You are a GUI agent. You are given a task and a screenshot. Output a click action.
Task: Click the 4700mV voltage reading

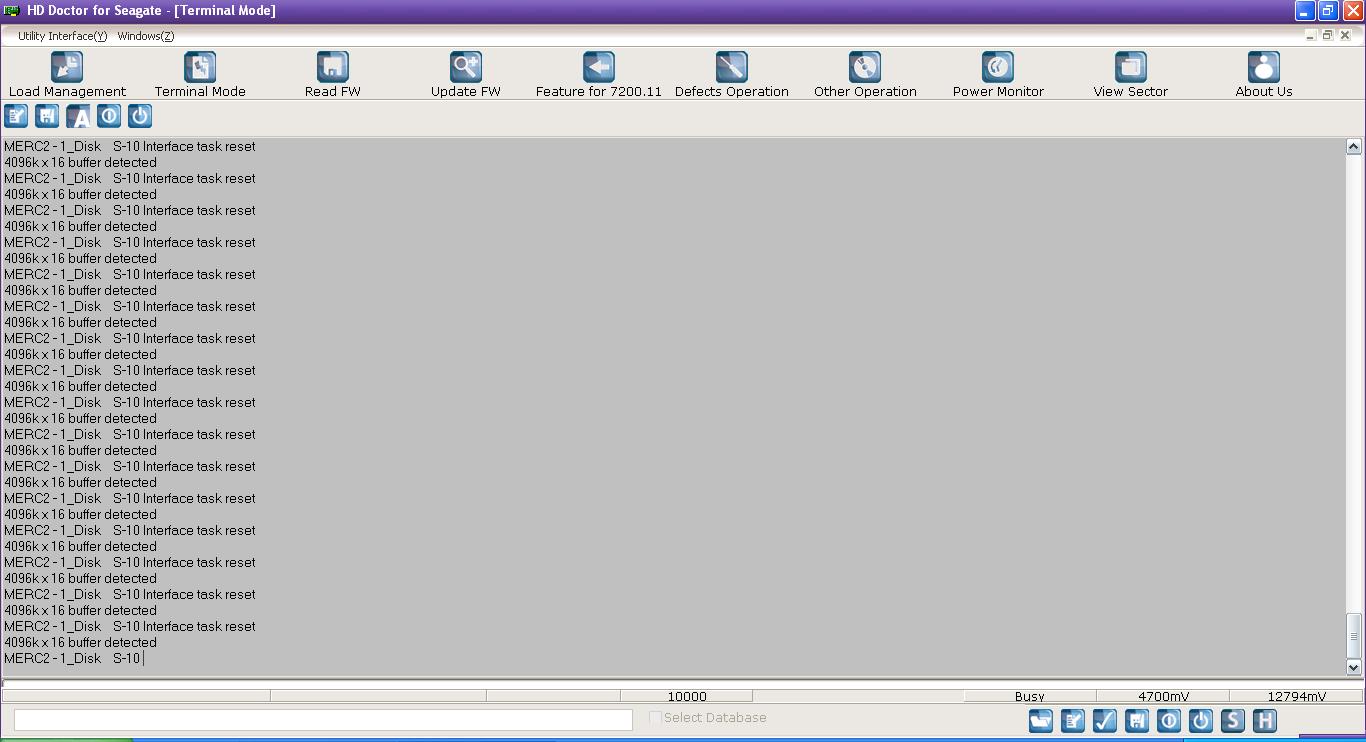click(x=1163, y=696)
